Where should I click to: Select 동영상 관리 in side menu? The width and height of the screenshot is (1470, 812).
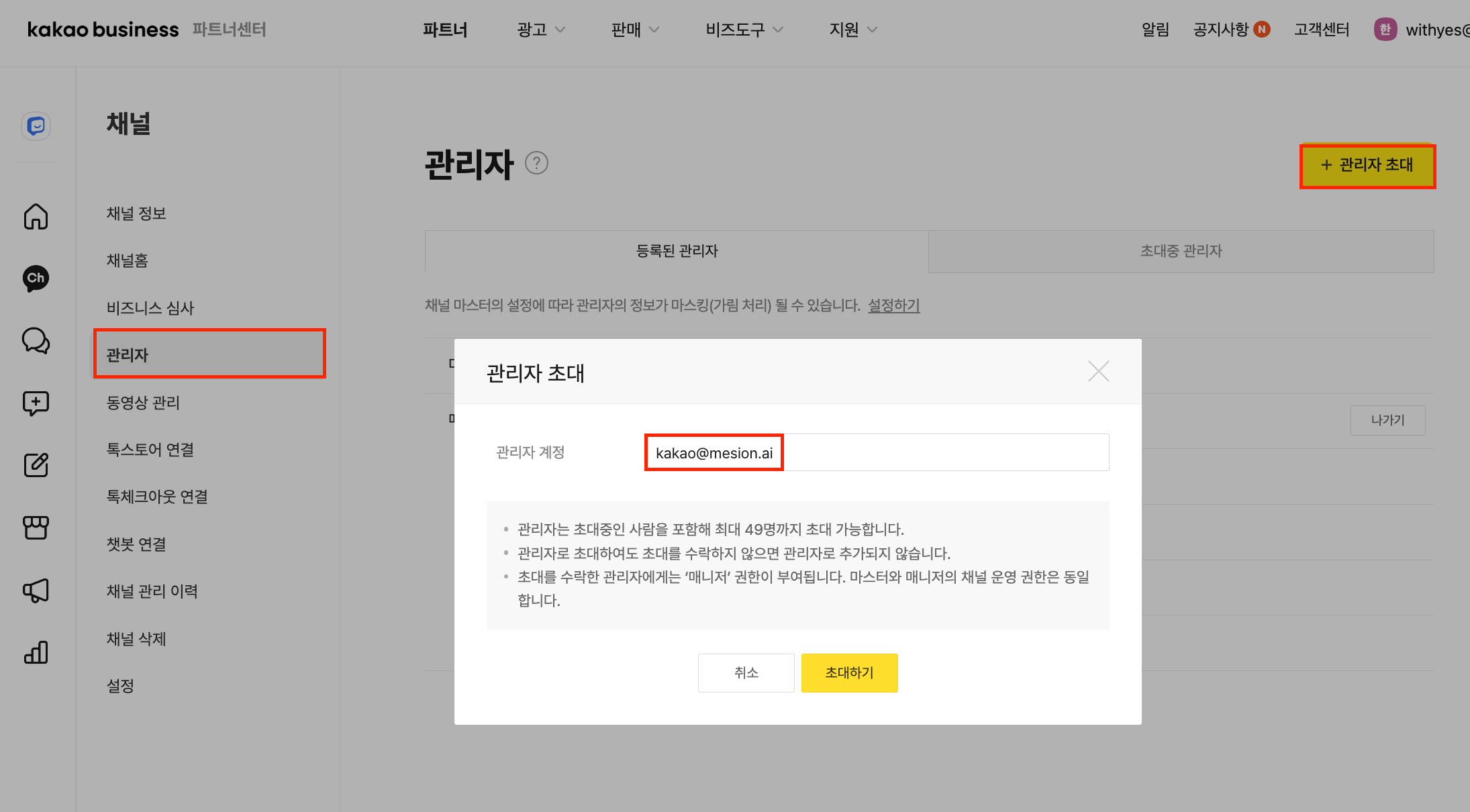(x=143, y=403)
